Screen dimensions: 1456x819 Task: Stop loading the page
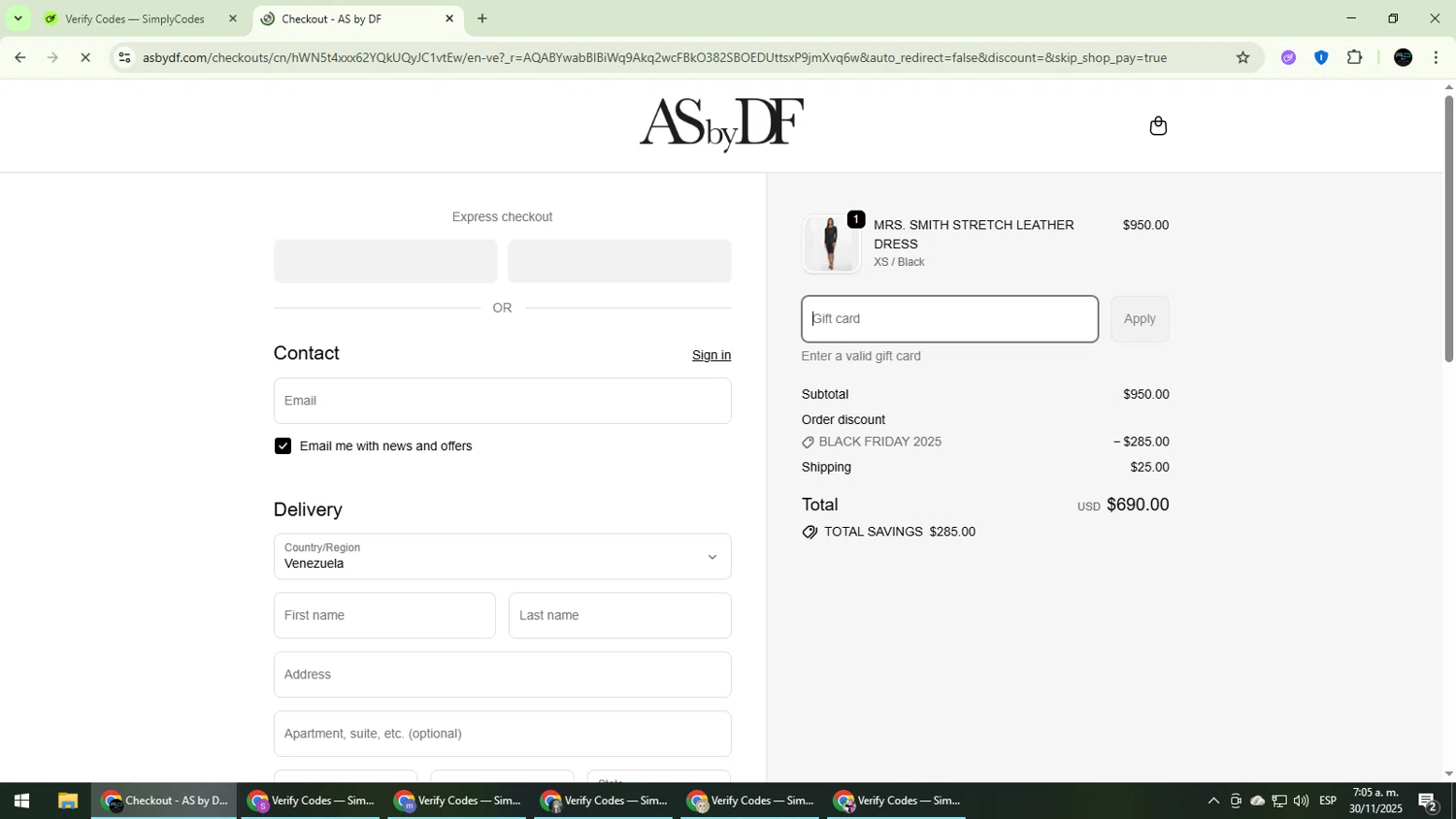(85, 57)
